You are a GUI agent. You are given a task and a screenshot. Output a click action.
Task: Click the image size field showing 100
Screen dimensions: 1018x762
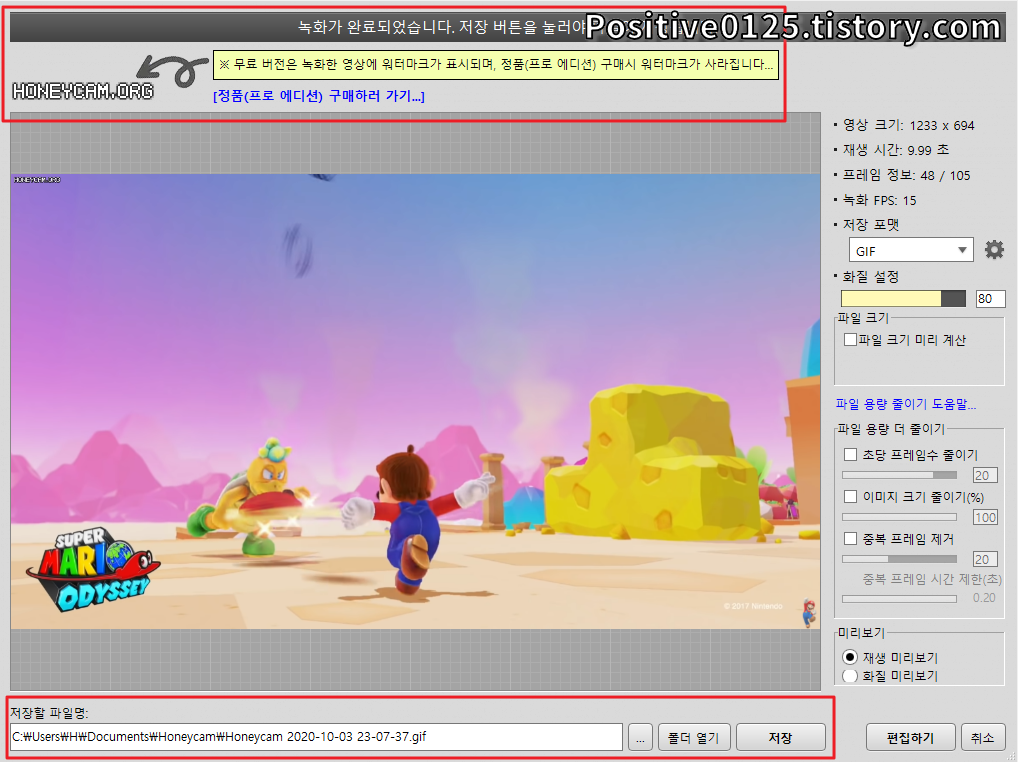point(985,517)
